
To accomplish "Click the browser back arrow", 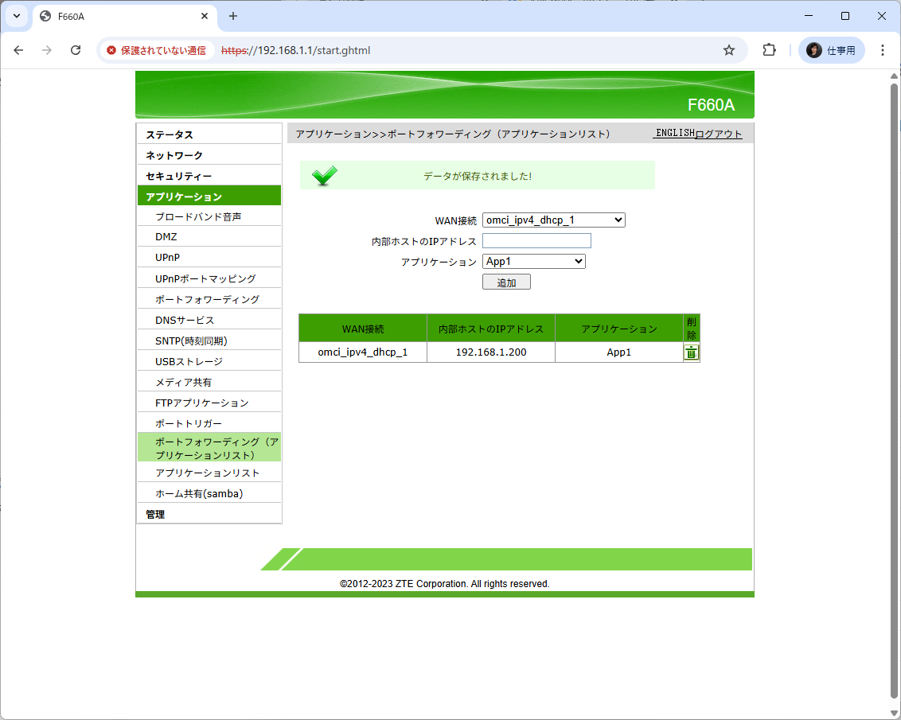I will [x=18, y=50].
